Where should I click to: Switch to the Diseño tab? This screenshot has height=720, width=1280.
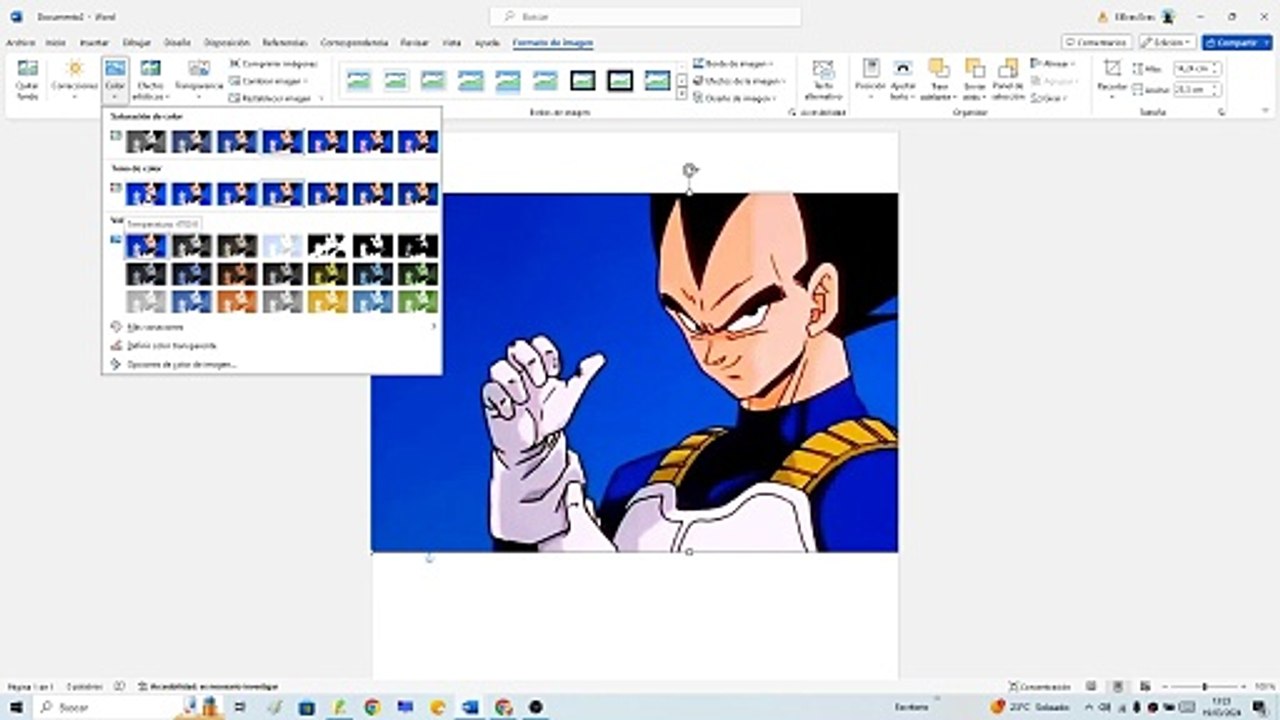coord(177,43)
